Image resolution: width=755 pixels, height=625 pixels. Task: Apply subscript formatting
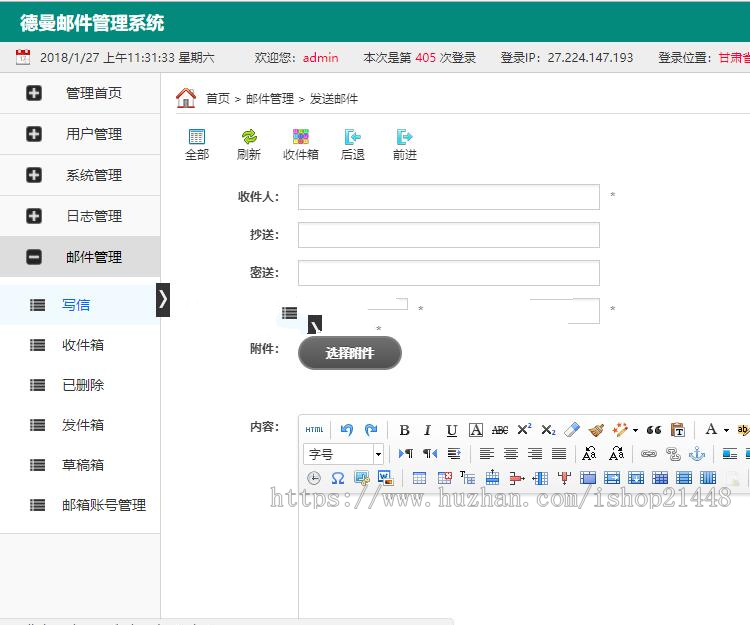(x=548, y=430)
